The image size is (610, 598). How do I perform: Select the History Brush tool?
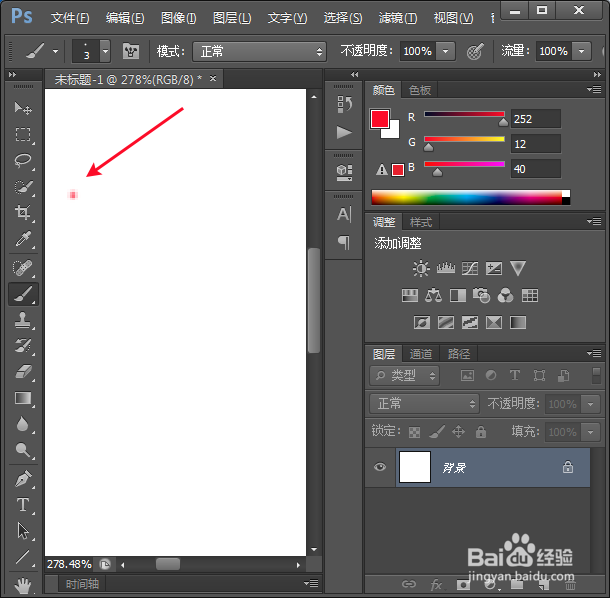tap(23, 346)
